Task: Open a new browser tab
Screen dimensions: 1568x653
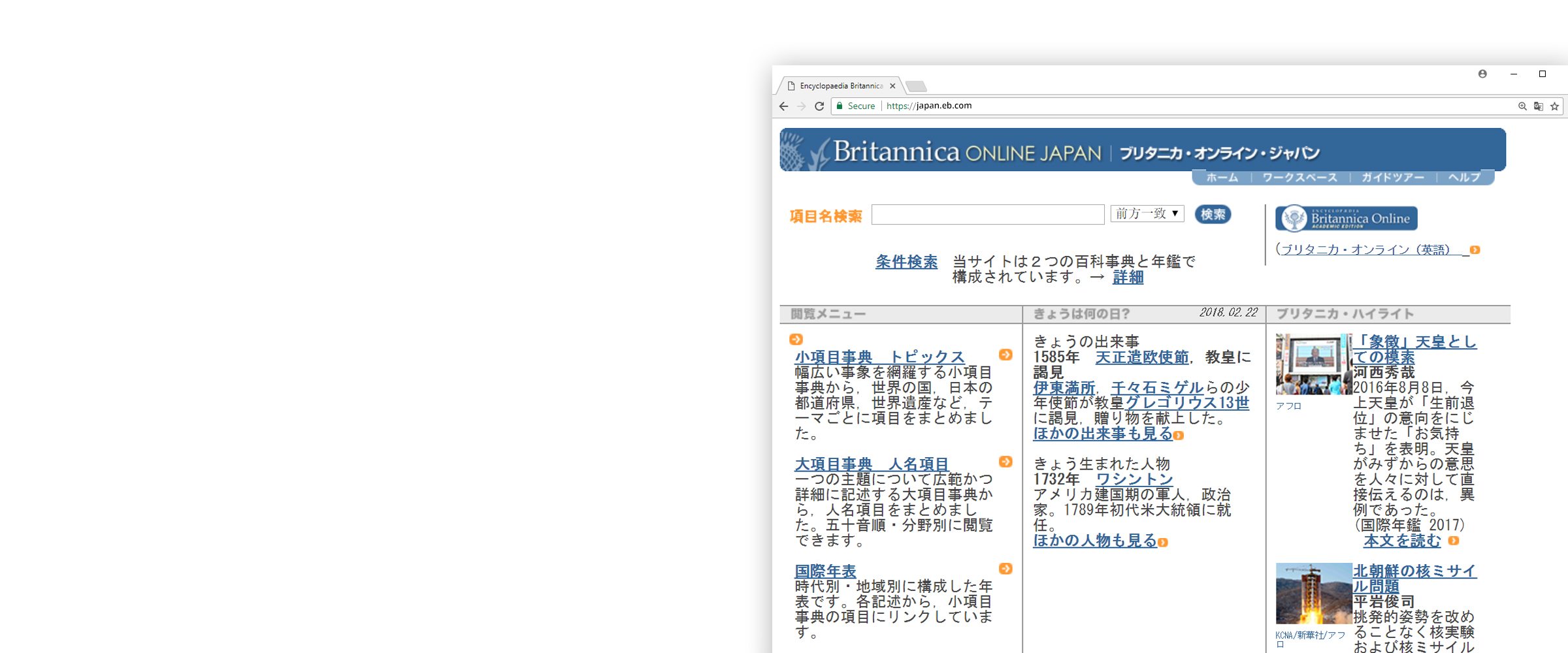Action: [916, 86]
